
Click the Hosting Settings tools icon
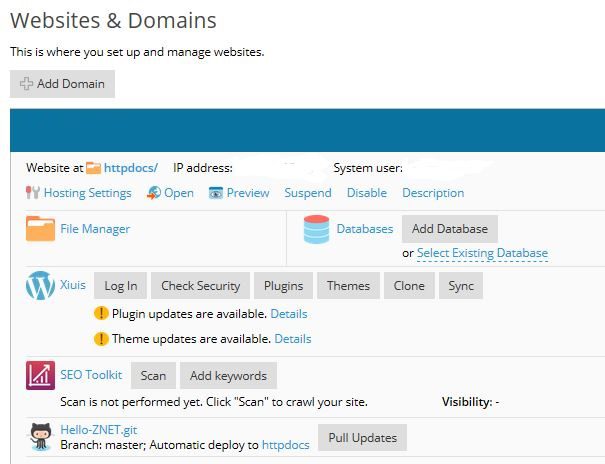[x=33, y=192]
